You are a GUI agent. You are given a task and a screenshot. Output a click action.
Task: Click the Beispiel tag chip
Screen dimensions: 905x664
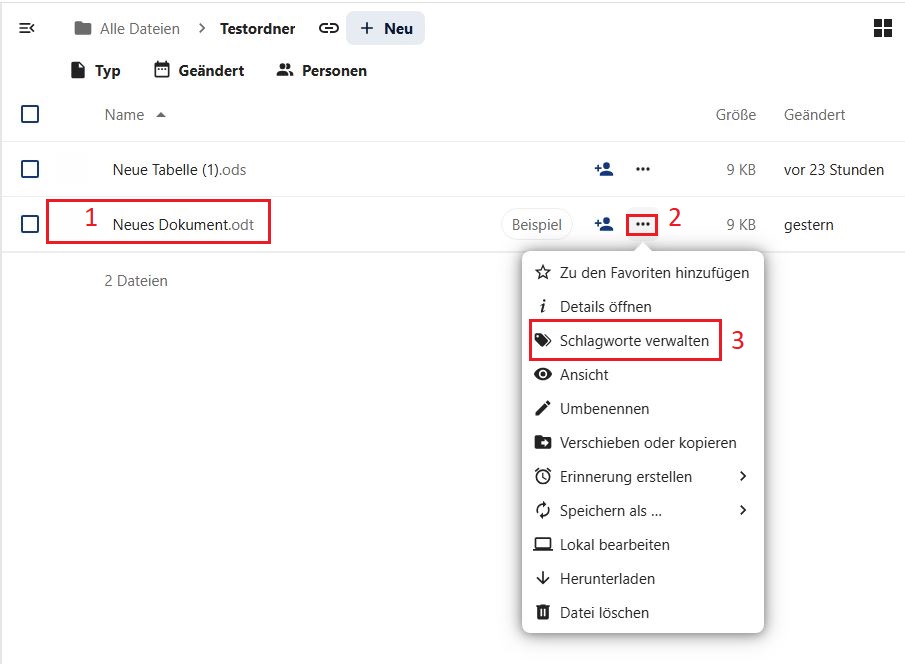click(536, 225)
